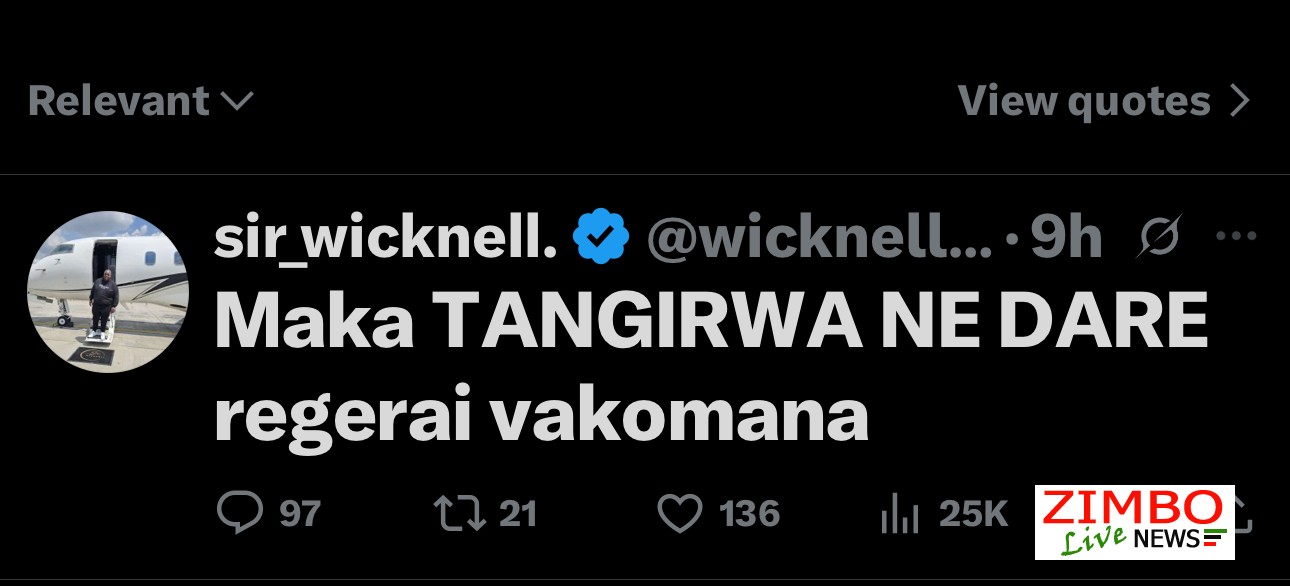The height and width of the screenshot is (586, 1290).
Task: Open the sir_wicknell. display name profile
Action: [385, 239]
